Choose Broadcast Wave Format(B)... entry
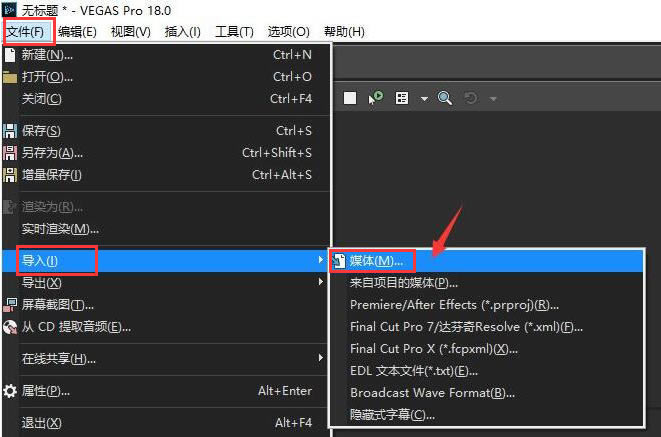 [486, 393]
